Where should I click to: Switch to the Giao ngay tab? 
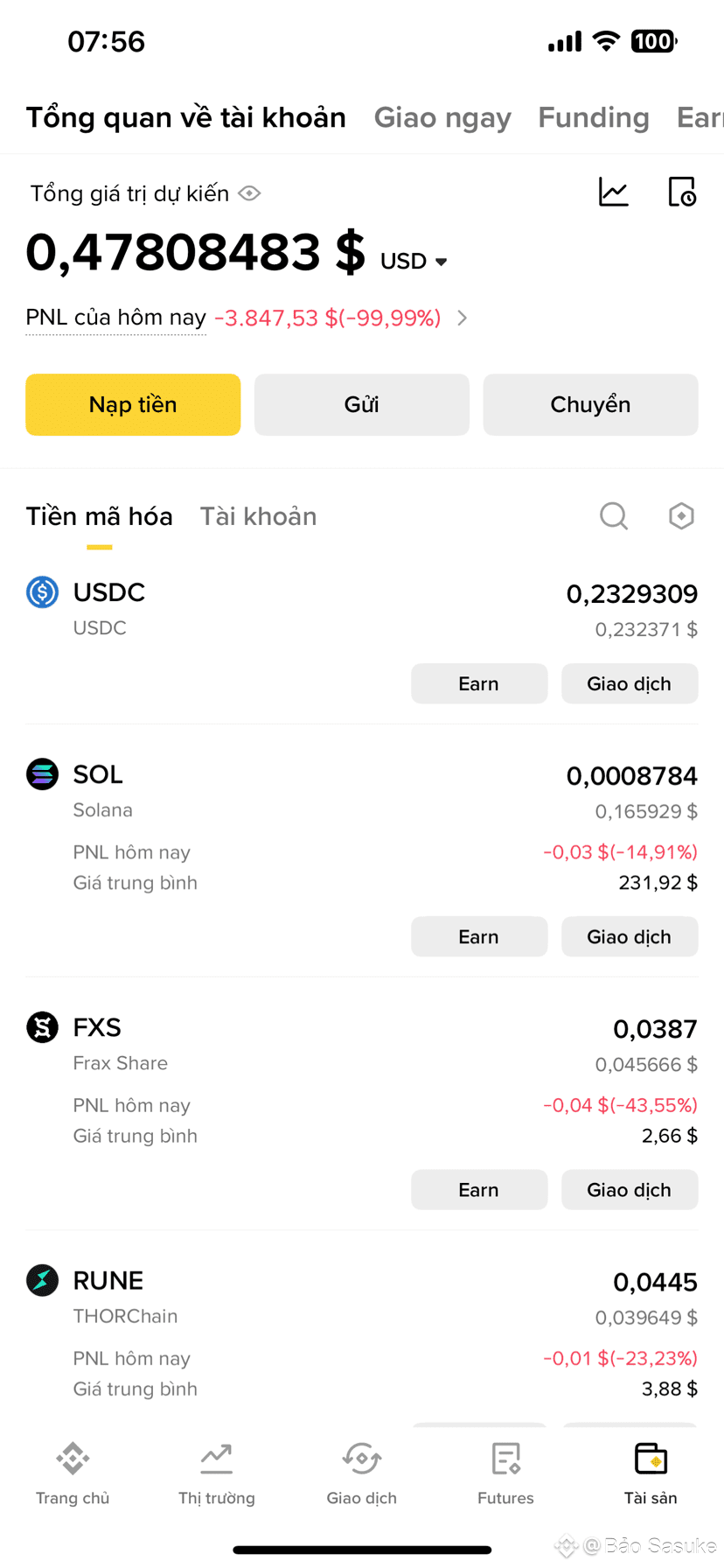pos(442,117)
